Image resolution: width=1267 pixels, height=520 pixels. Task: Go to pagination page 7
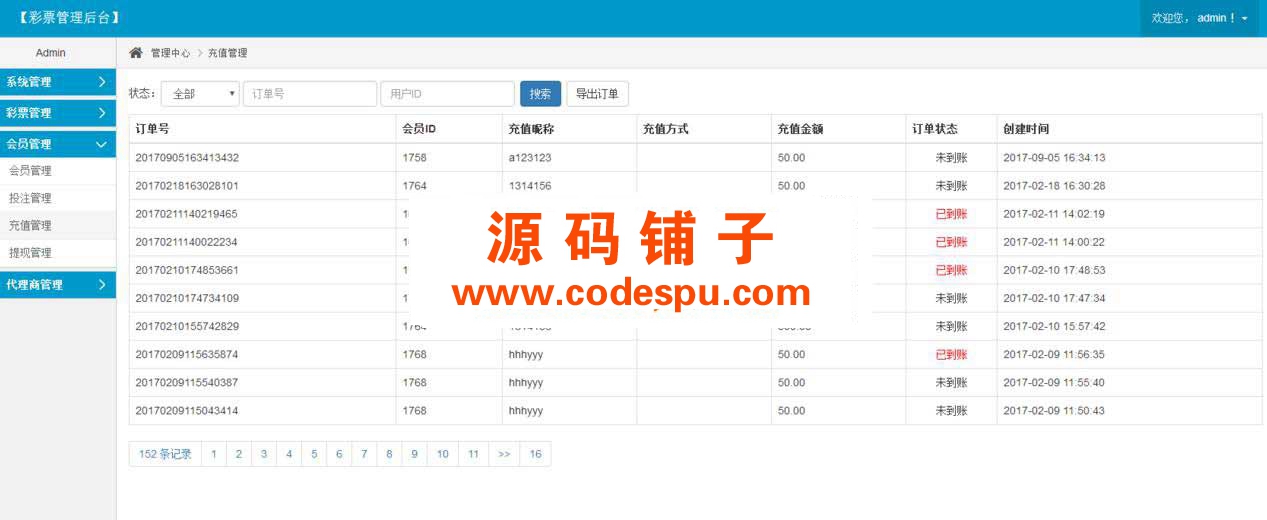pos(364,454)
